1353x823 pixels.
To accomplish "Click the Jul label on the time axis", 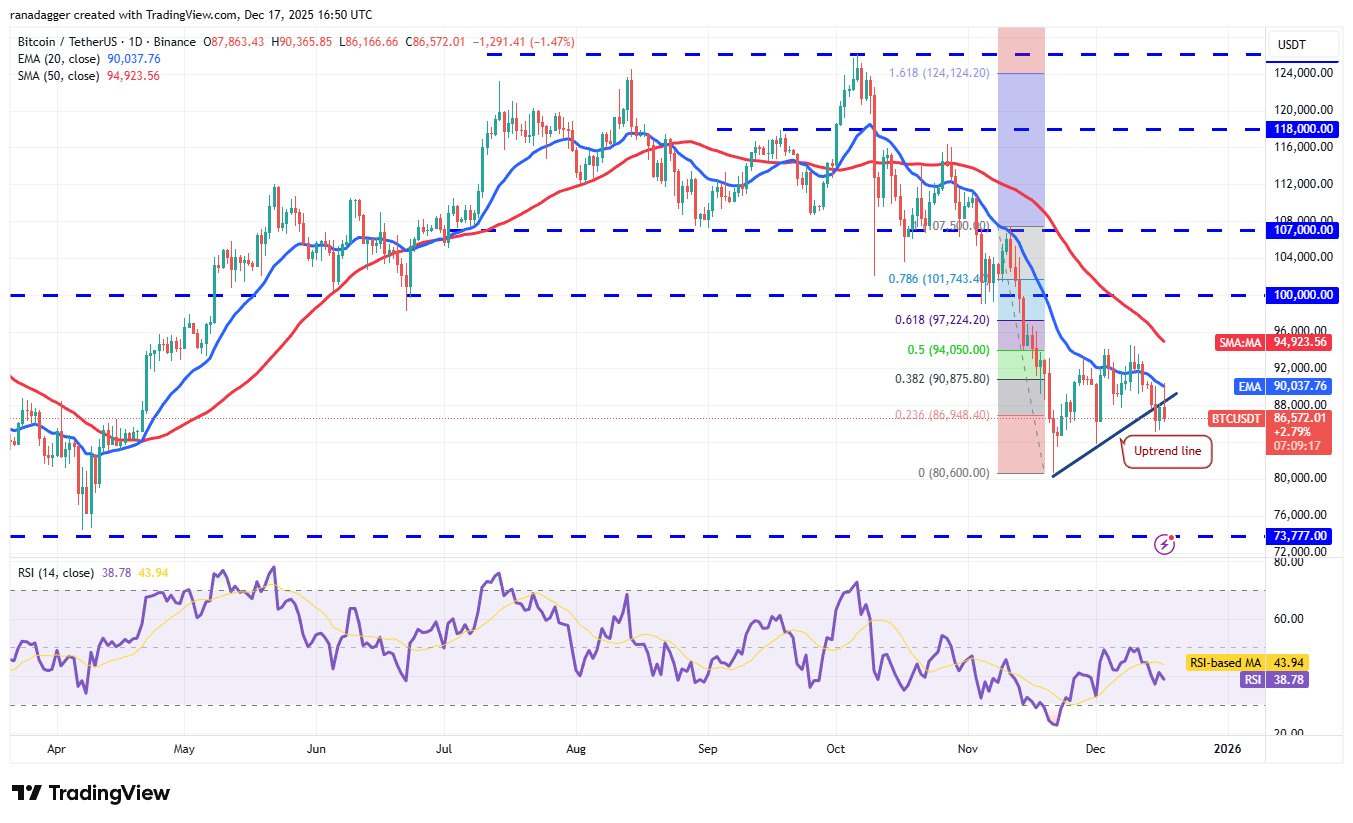I will click(444, 748).
